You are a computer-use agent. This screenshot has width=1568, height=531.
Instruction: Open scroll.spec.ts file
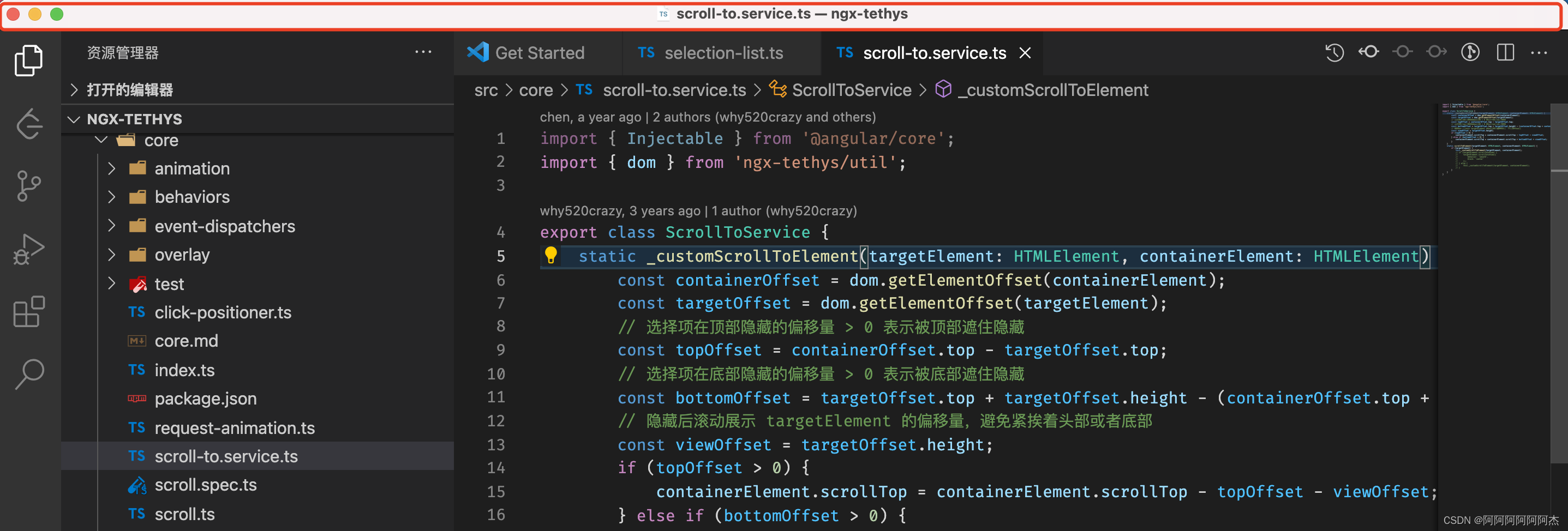click(259, 485)
